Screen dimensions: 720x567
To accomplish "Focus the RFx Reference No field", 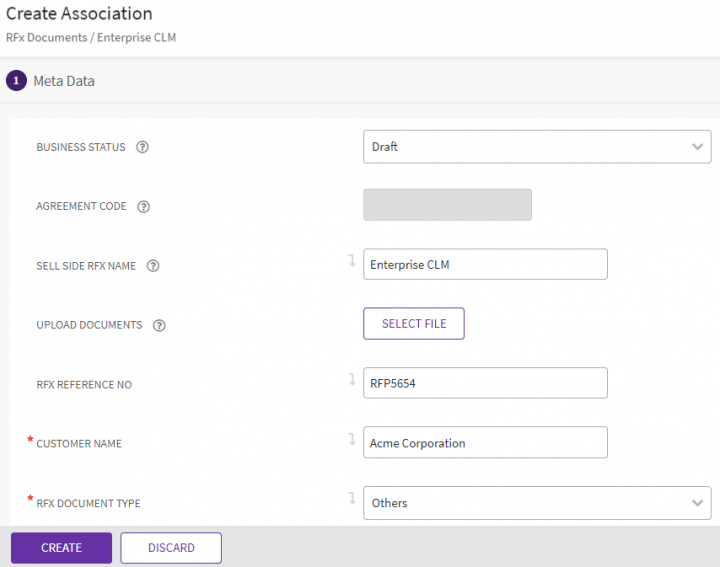I will point(485,384).
